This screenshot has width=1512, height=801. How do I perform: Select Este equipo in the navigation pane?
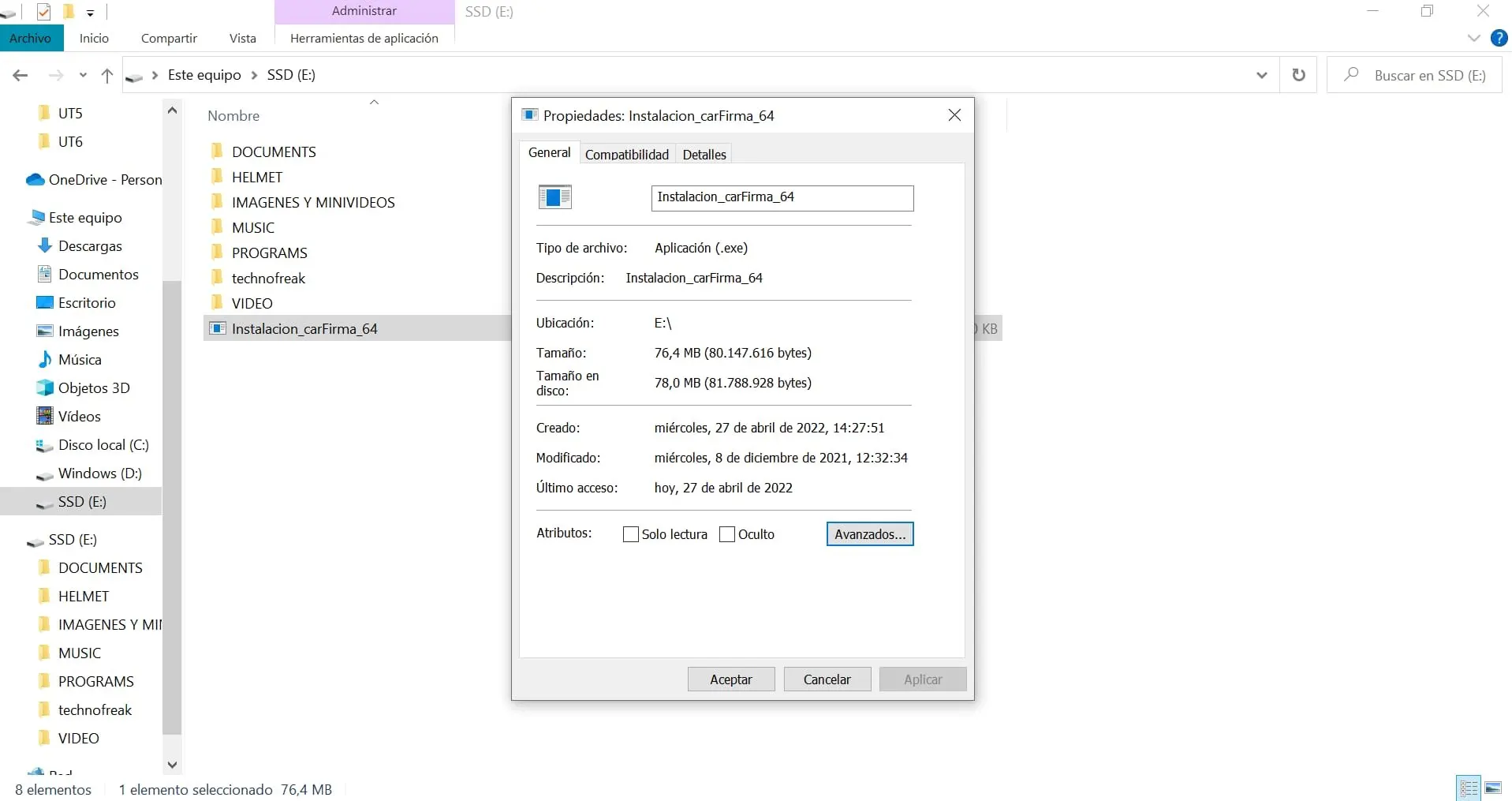pyautogui.click(x=76, y=218)
